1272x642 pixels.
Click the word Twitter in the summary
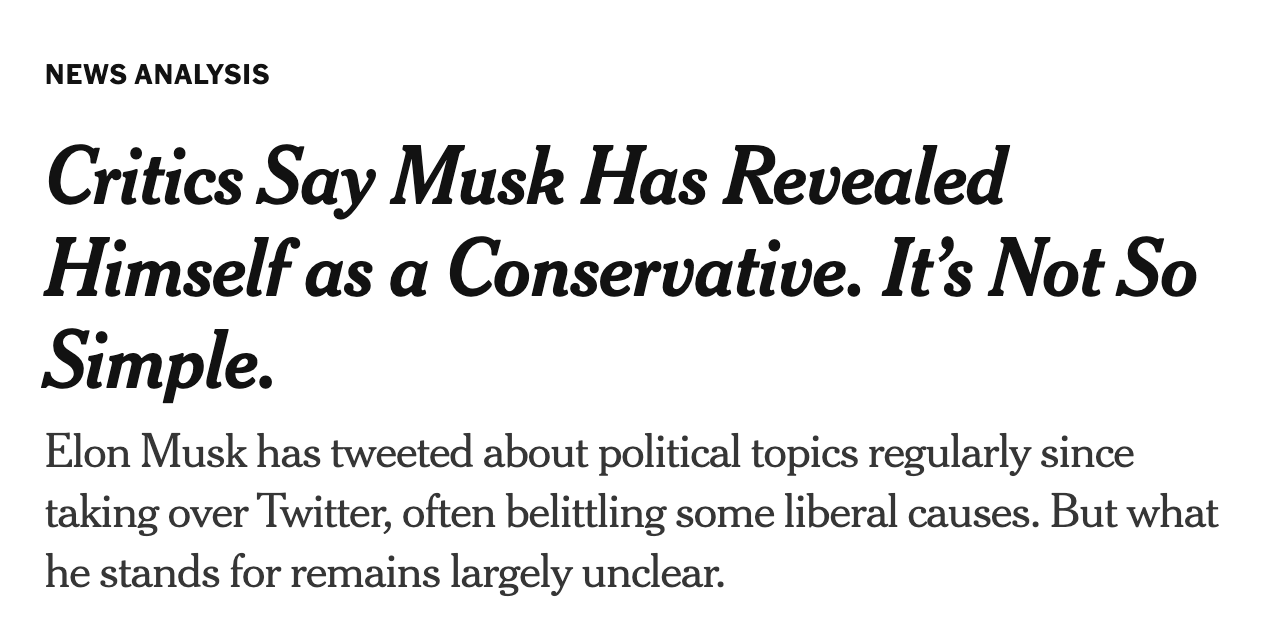(x=324, y=514)
